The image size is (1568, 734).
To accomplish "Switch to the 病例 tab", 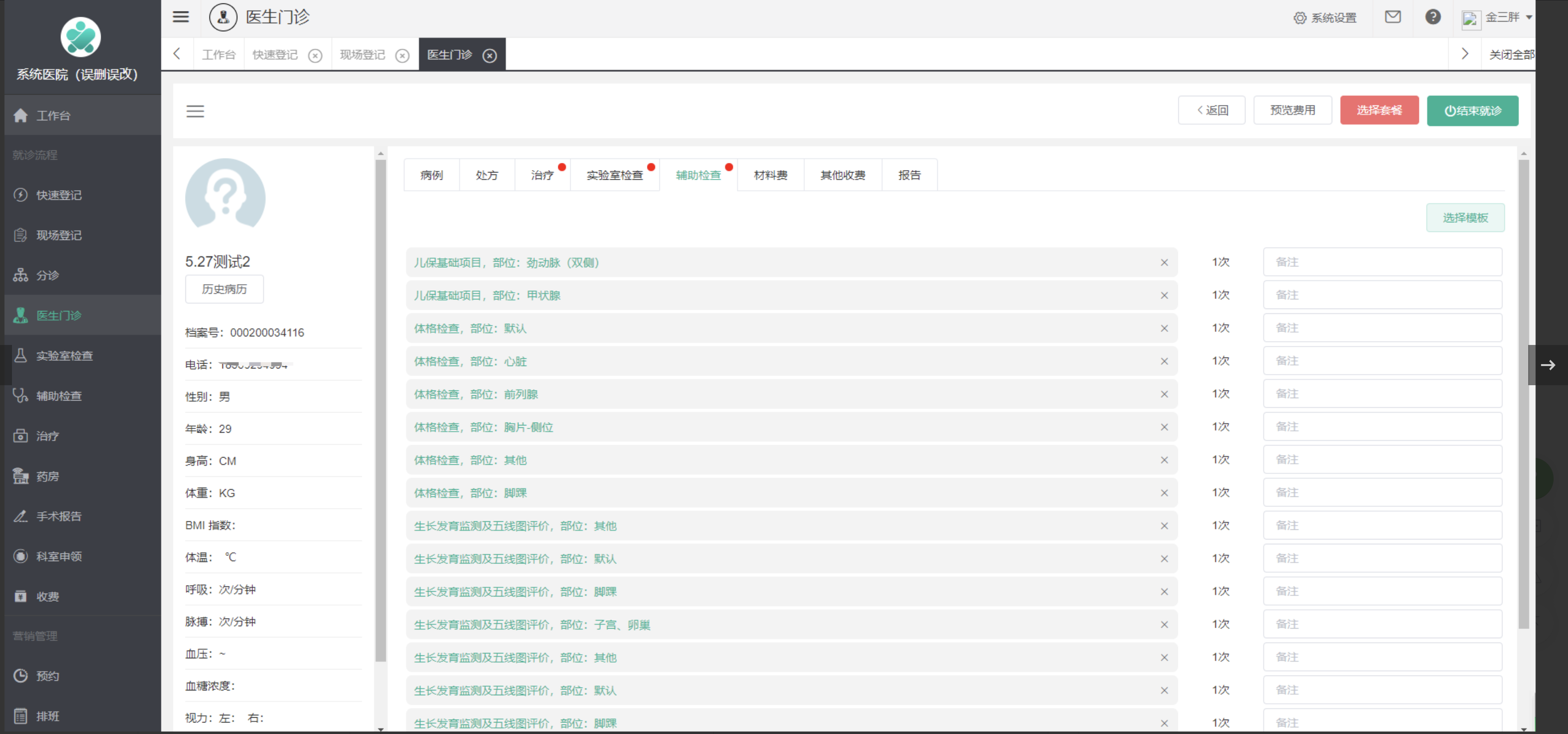I will pos(432,175).
